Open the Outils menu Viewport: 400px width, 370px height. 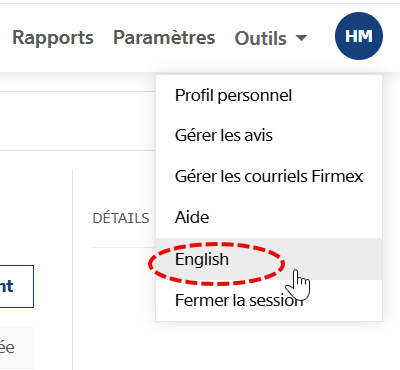(270, 38)
